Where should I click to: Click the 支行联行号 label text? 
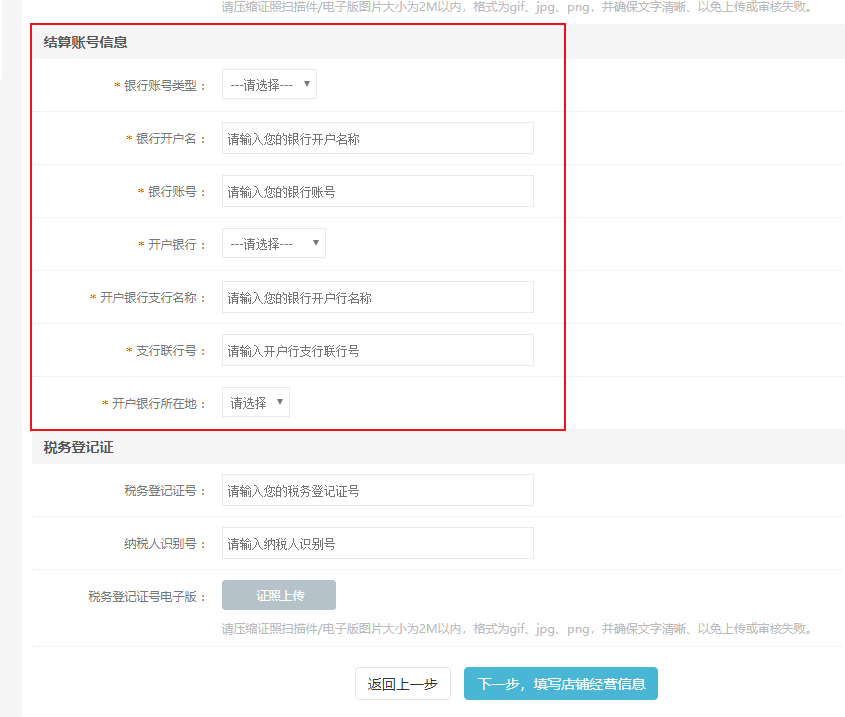coord(171,351)
